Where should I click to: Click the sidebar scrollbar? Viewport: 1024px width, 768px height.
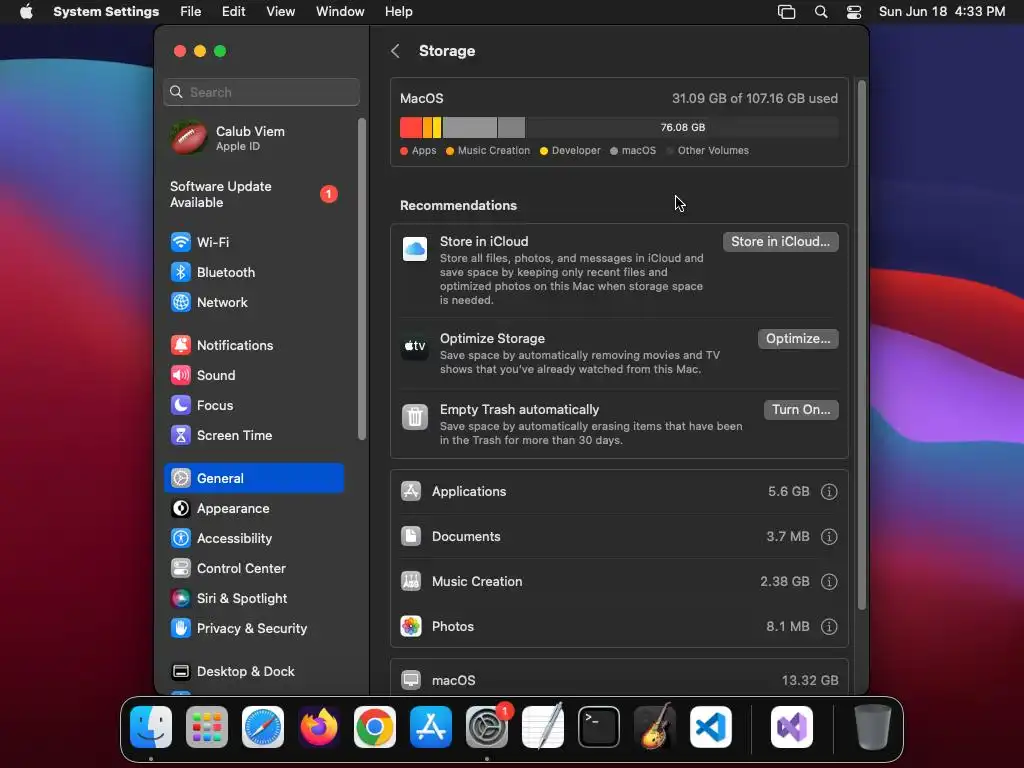pyautogui.click(x=362, y=279)
